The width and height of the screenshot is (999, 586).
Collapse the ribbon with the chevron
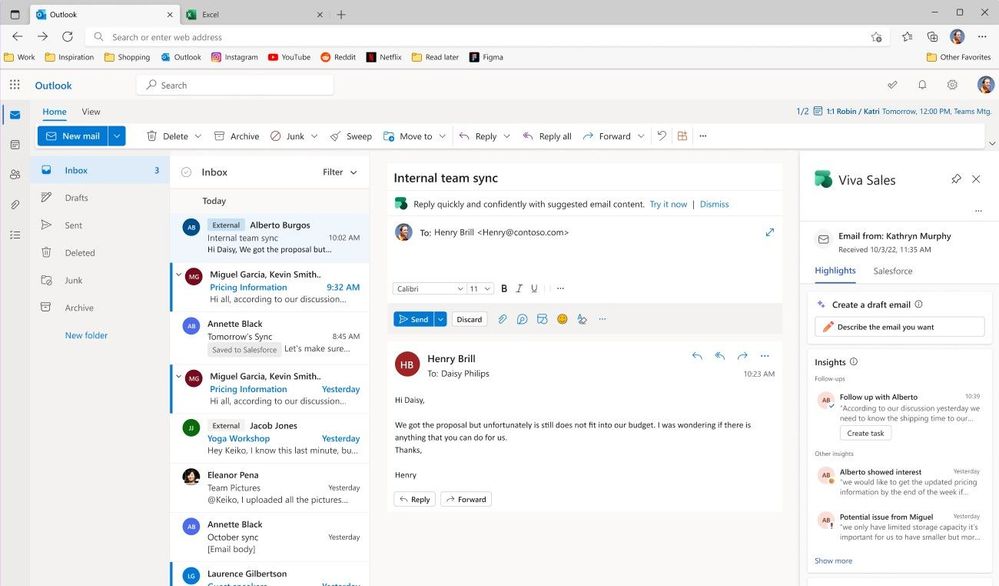click(992, 144)
